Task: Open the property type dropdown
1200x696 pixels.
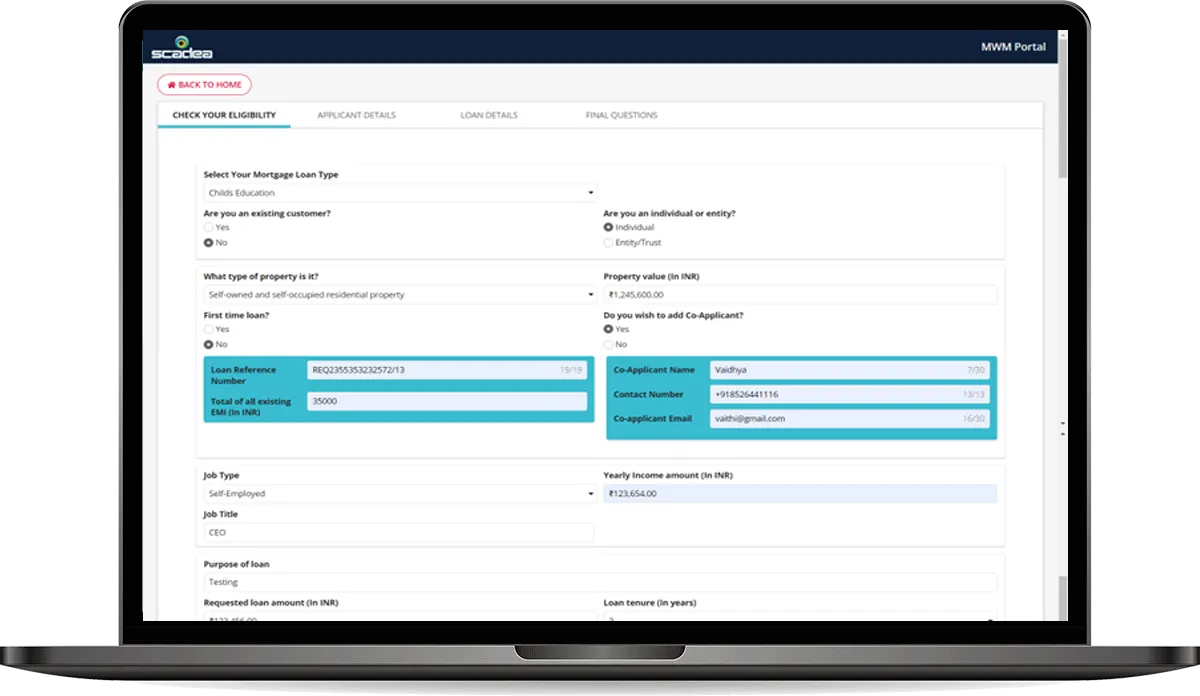Action: pos(398,295)
